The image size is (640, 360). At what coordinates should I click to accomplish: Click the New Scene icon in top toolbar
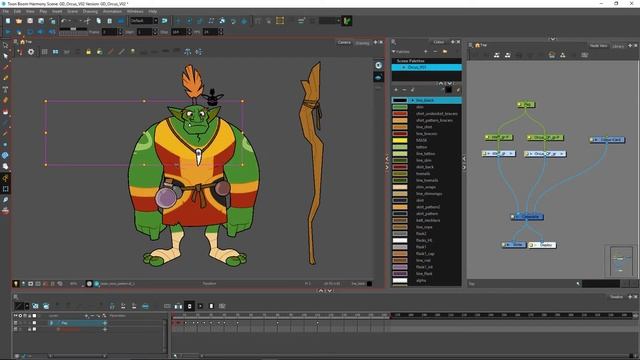click(x=8, y=21)
